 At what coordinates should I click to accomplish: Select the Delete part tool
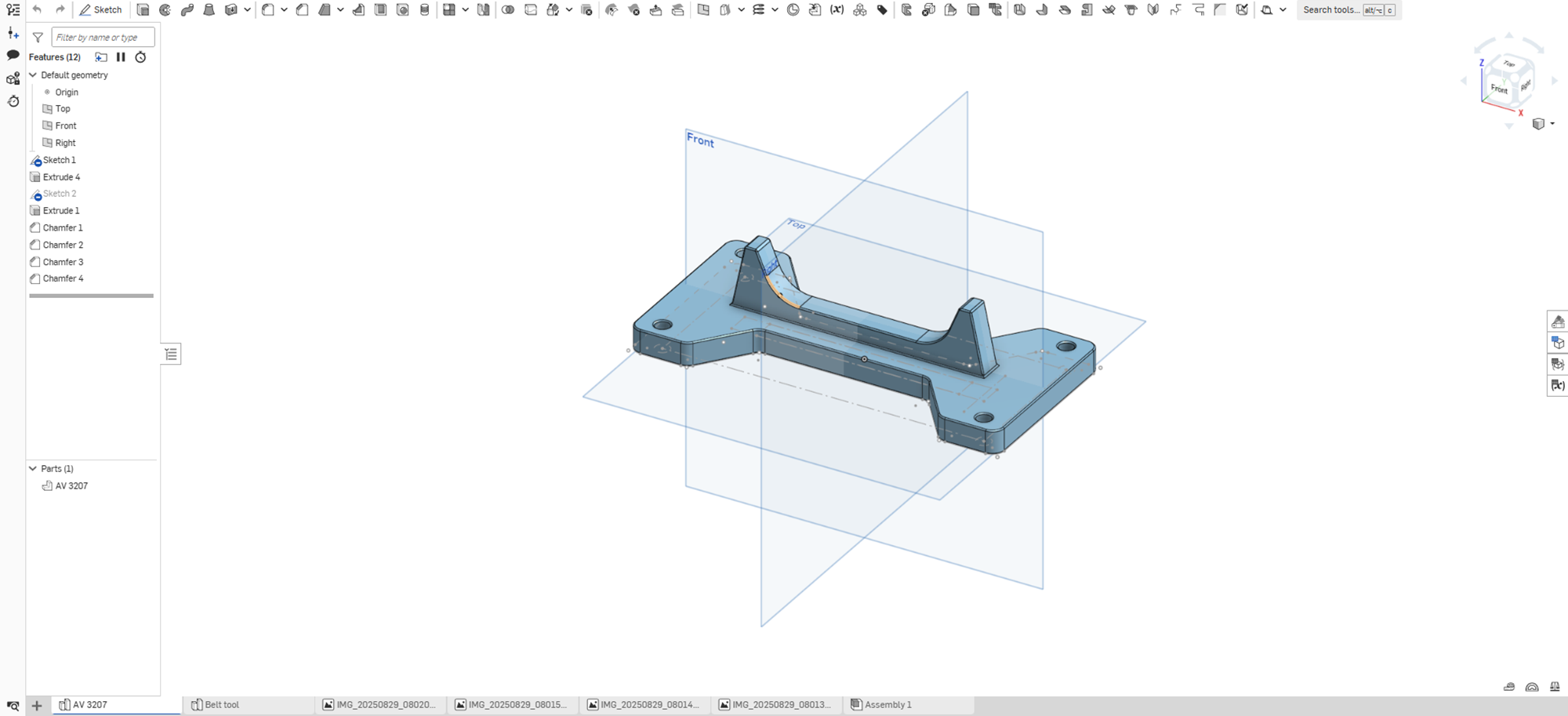586,10
